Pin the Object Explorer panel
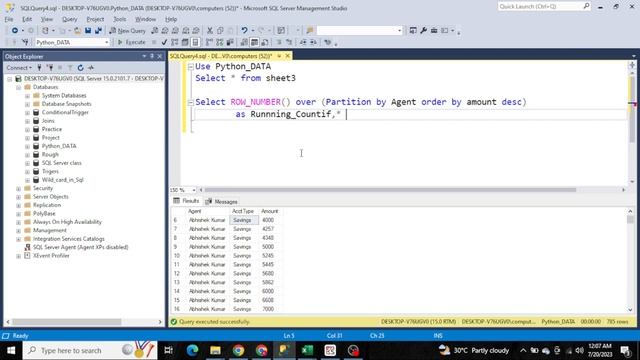Image resolution: width=640 pixels, height=360 pixels. coord(152,56)
